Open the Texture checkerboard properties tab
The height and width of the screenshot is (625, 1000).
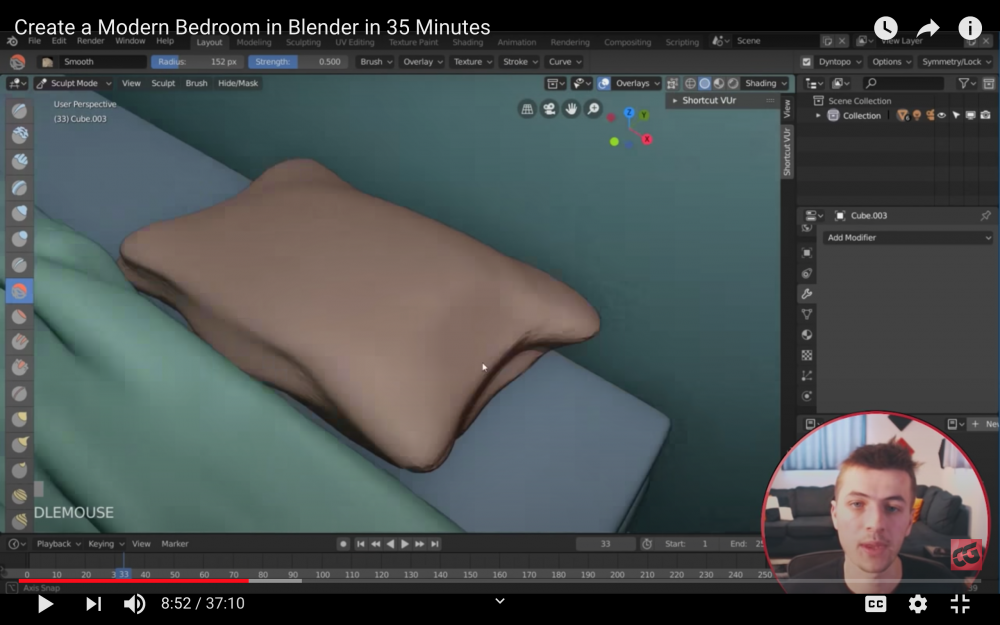tap(807, 355)
